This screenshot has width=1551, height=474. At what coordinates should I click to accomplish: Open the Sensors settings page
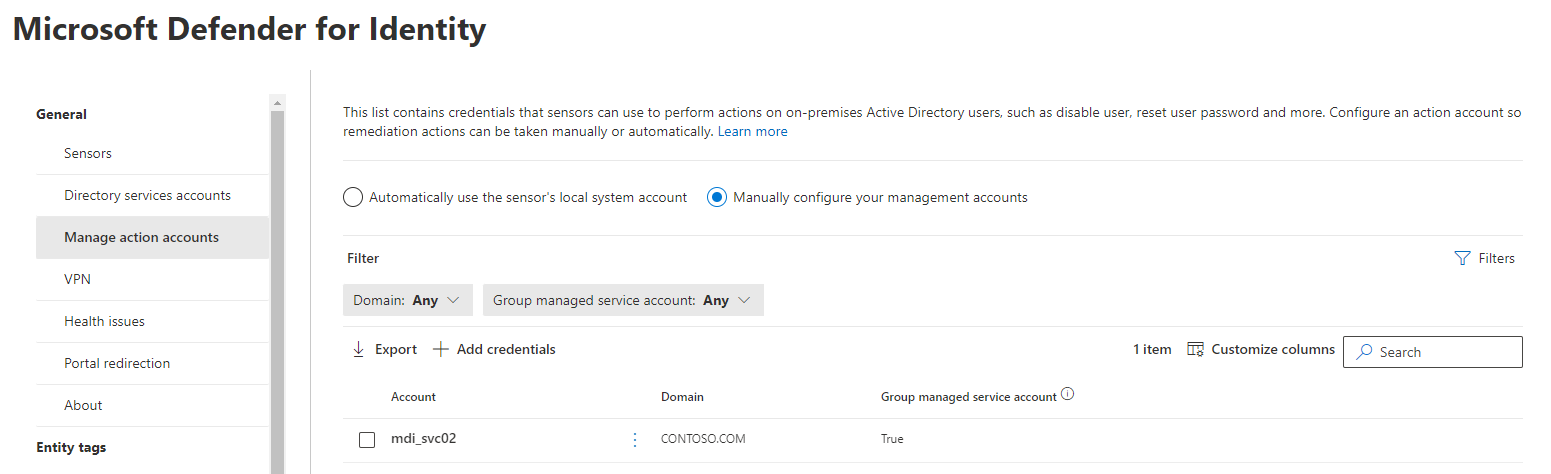[88, 153]
